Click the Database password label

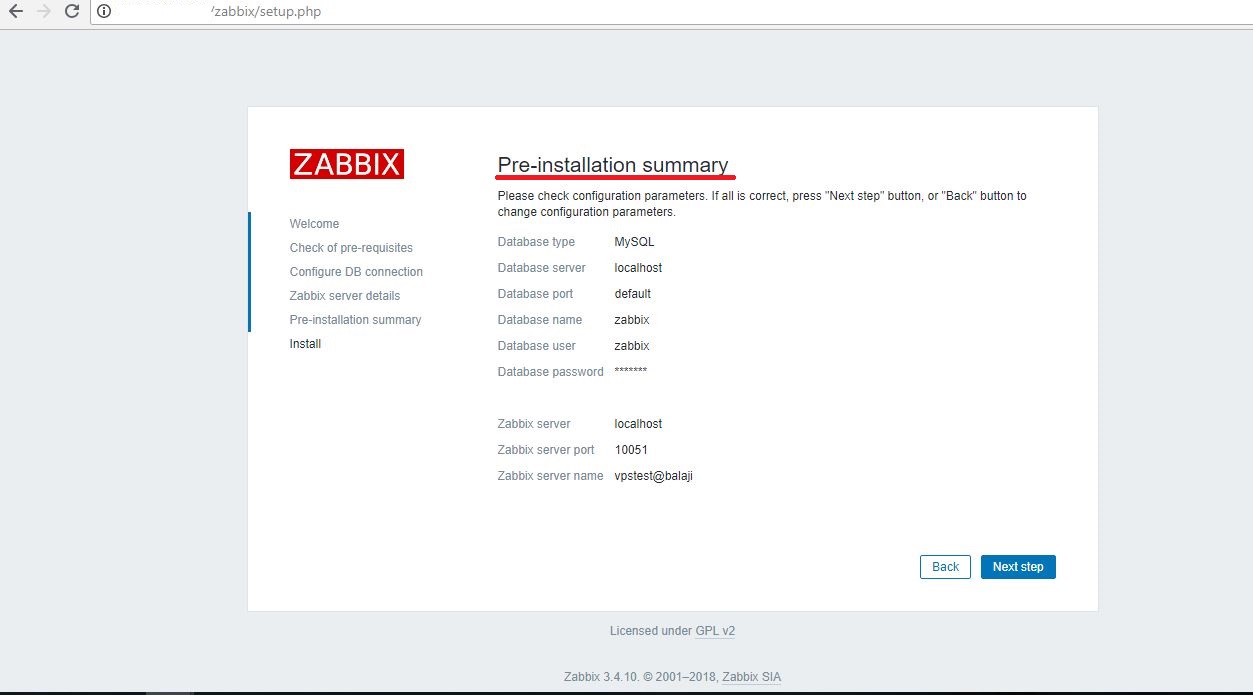coord(551,372)
